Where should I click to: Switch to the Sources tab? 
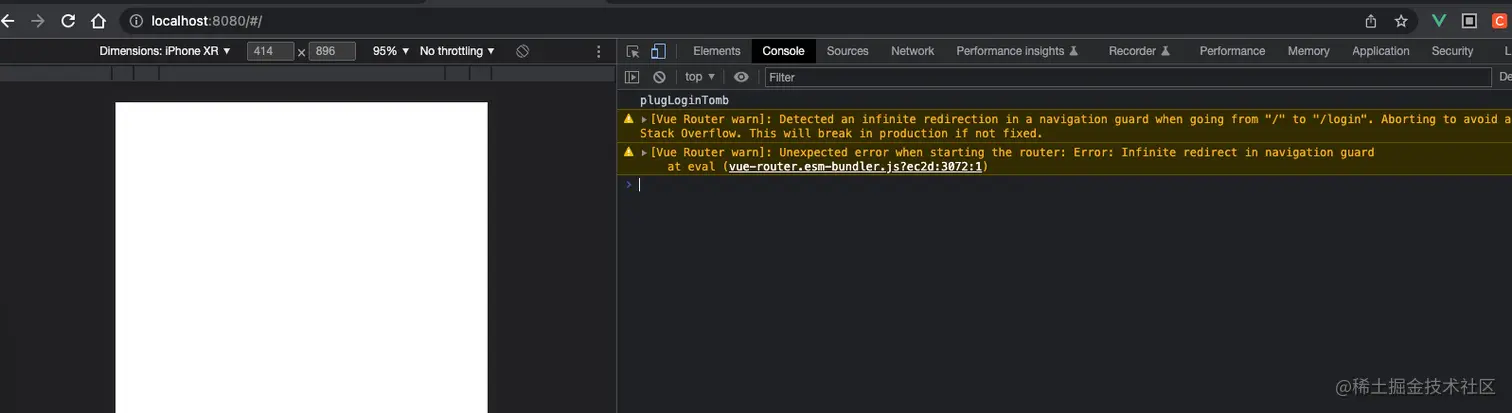[x=847, y=51]
